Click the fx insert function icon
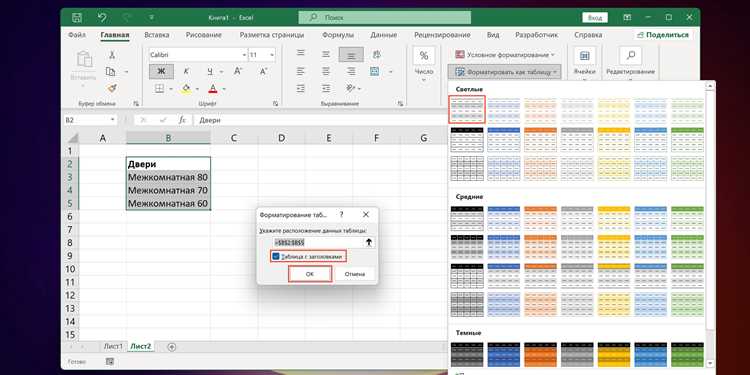Image resolution: width=750 pixels, height=375 pixels. [182, 120]
